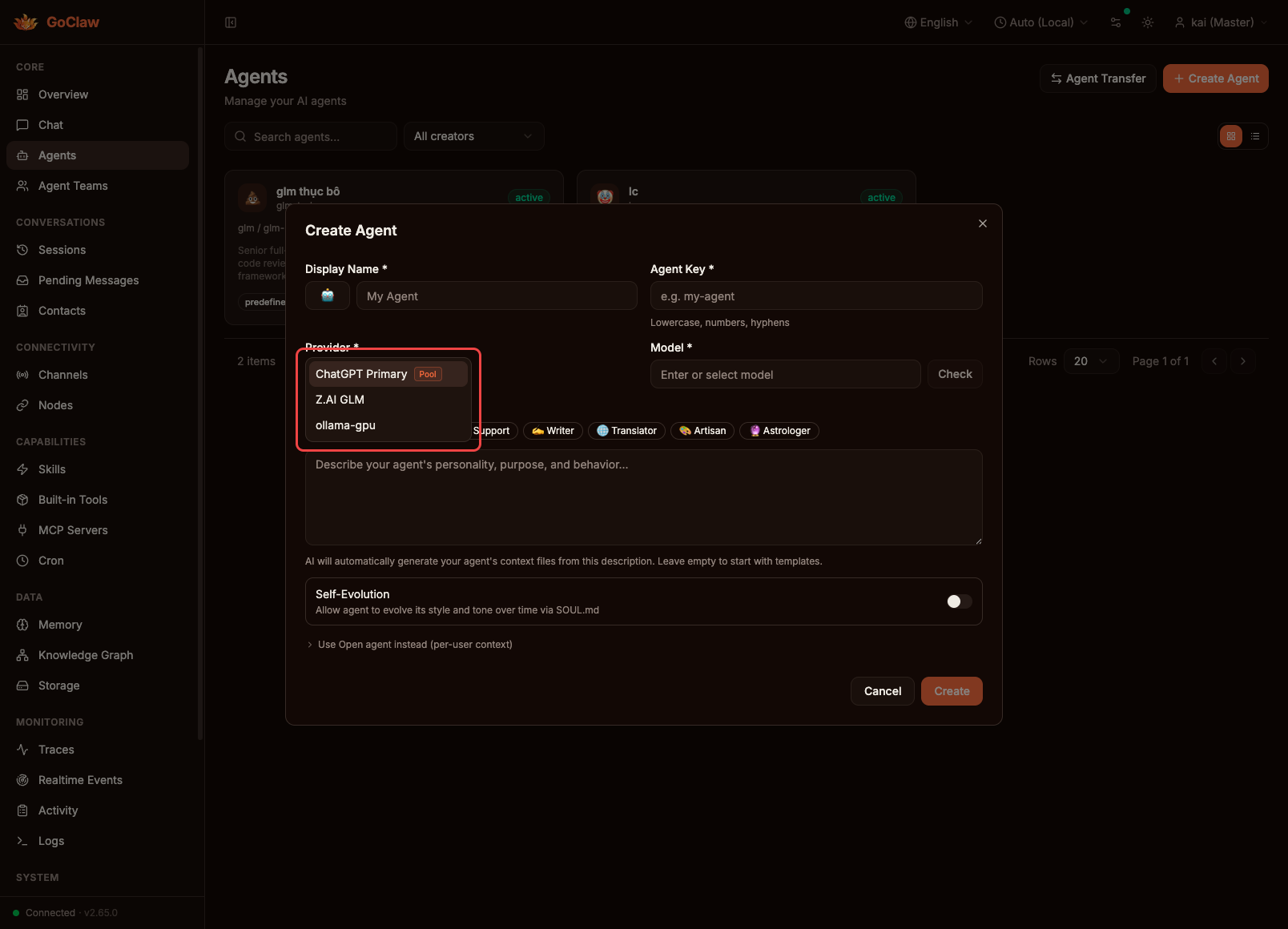Screen dimensions: 1288x929
Task: Click the Skills lightning icon
Action: pyautogui.click(x=22, y=469)
